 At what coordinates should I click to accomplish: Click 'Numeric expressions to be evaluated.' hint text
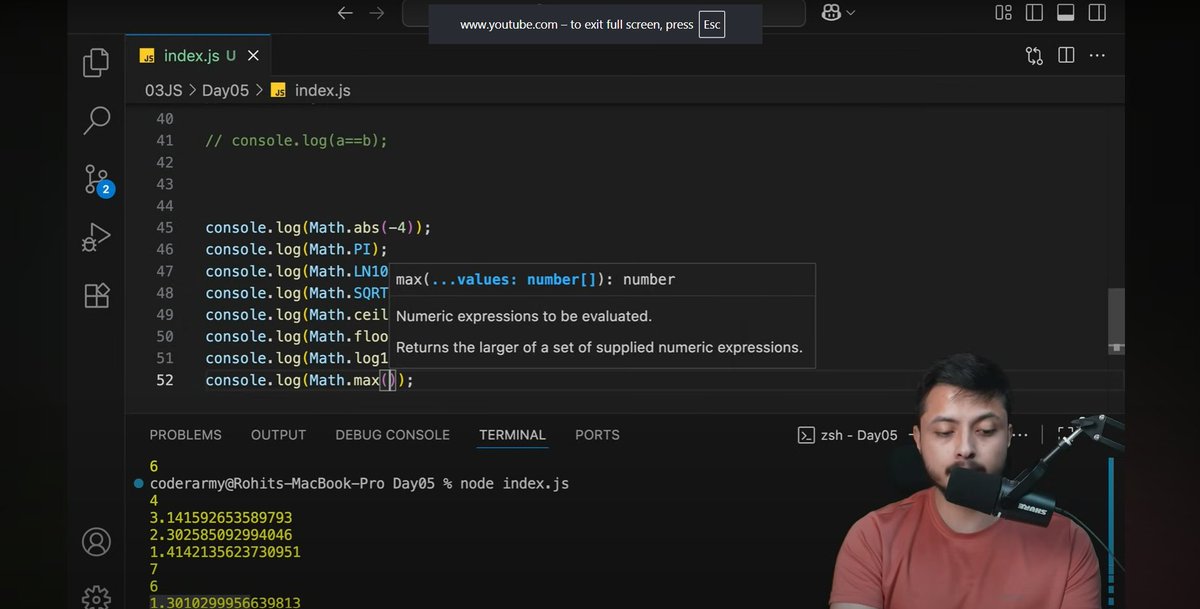coord(524,316)
